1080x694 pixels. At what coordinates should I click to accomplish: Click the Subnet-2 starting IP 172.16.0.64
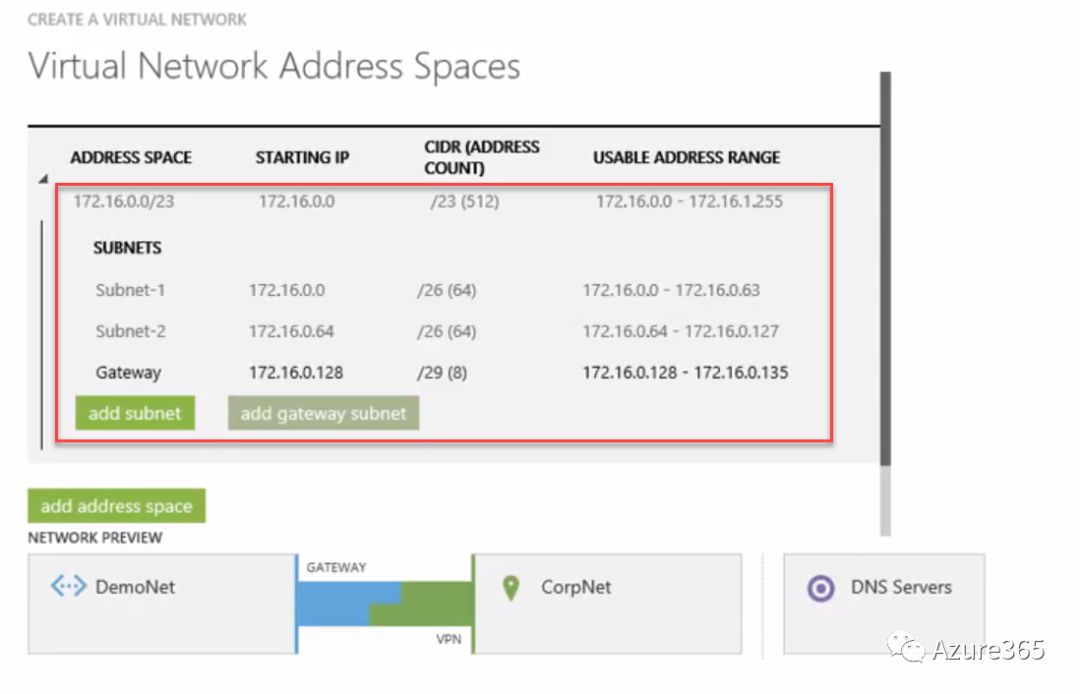292,332
